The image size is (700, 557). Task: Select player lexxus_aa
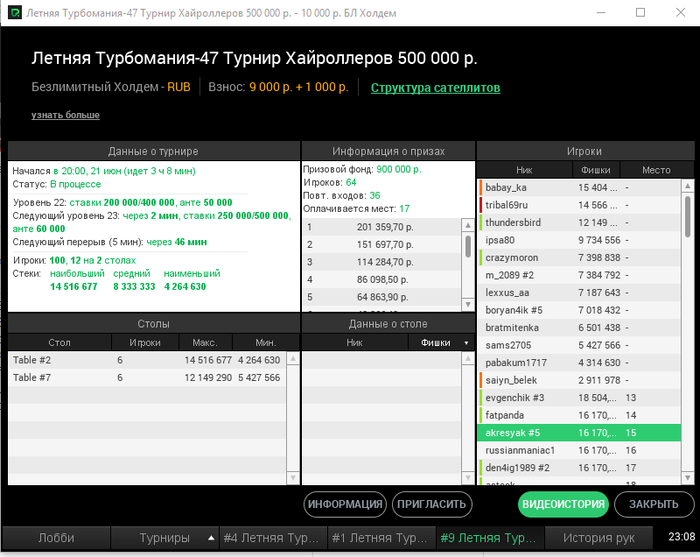[579, 292]
